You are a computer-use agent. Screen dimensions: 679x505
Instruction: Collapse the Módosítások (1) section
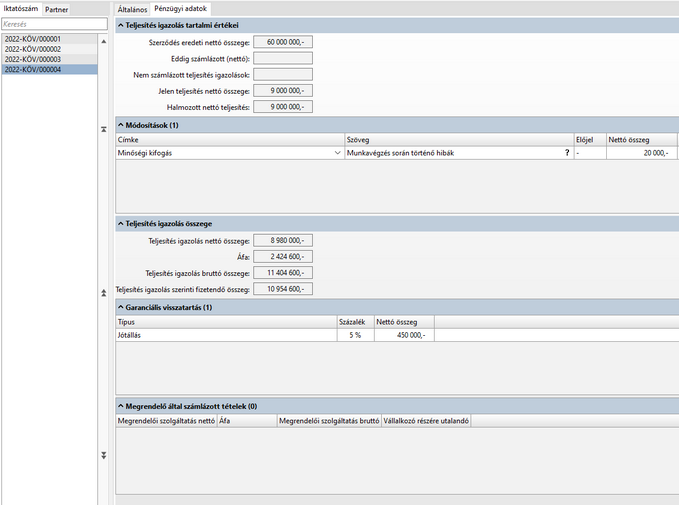[x=121, y=125]
